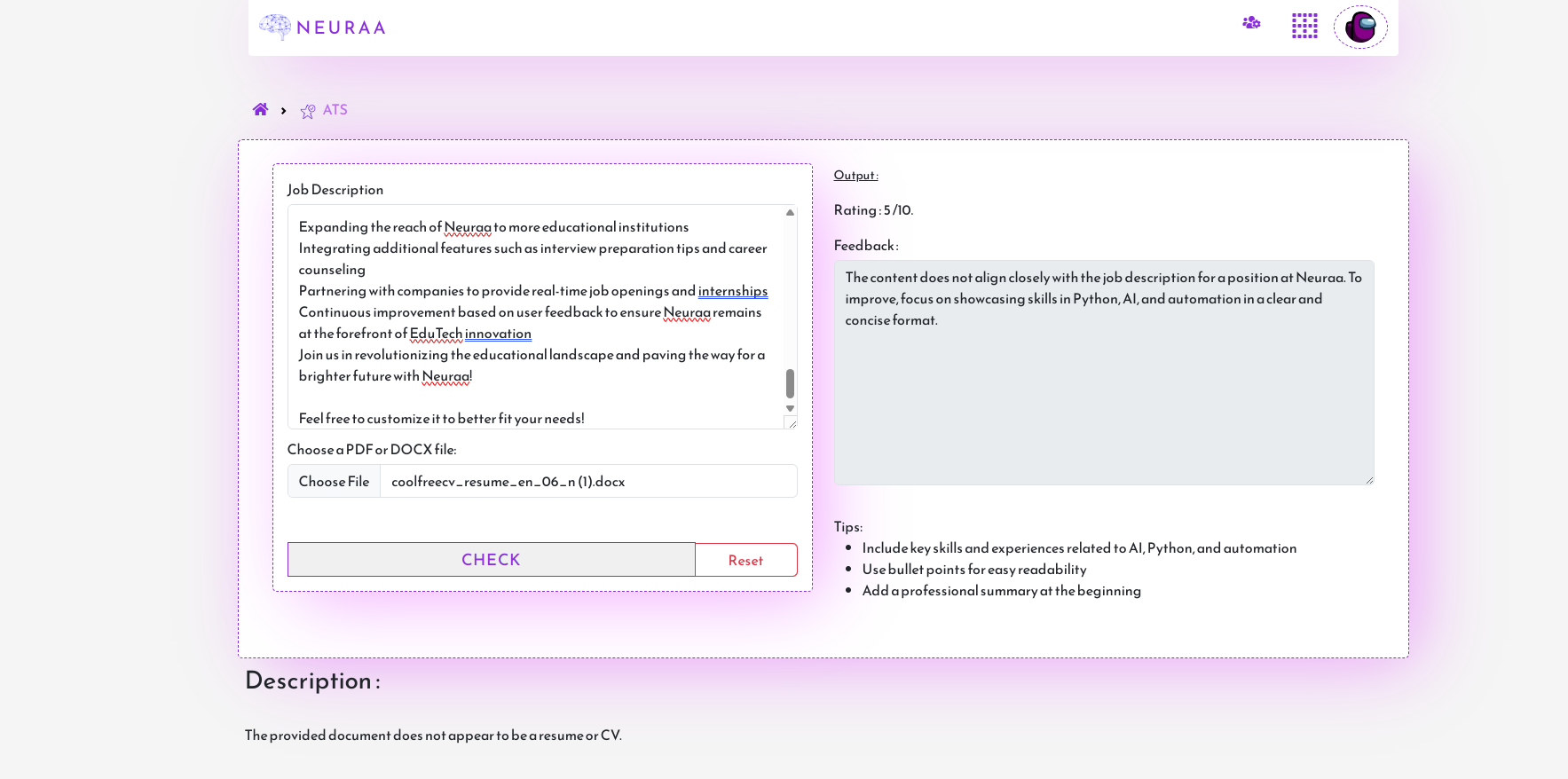Click the underlined word "innovation"
Screen dimensions: 1568x779
[498, 334]
